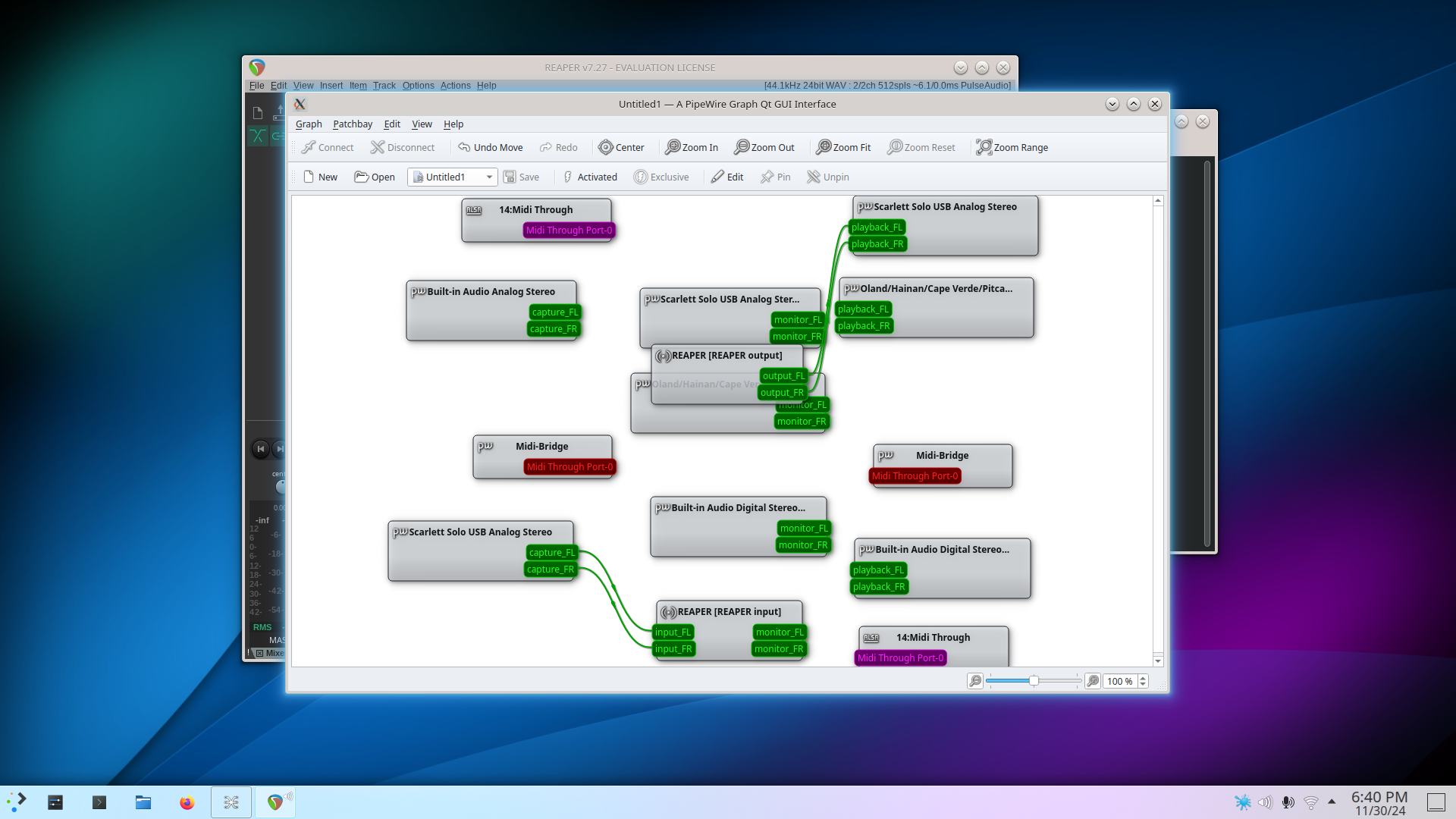Toggle the Zoom Range tool

click(1012, 147)
